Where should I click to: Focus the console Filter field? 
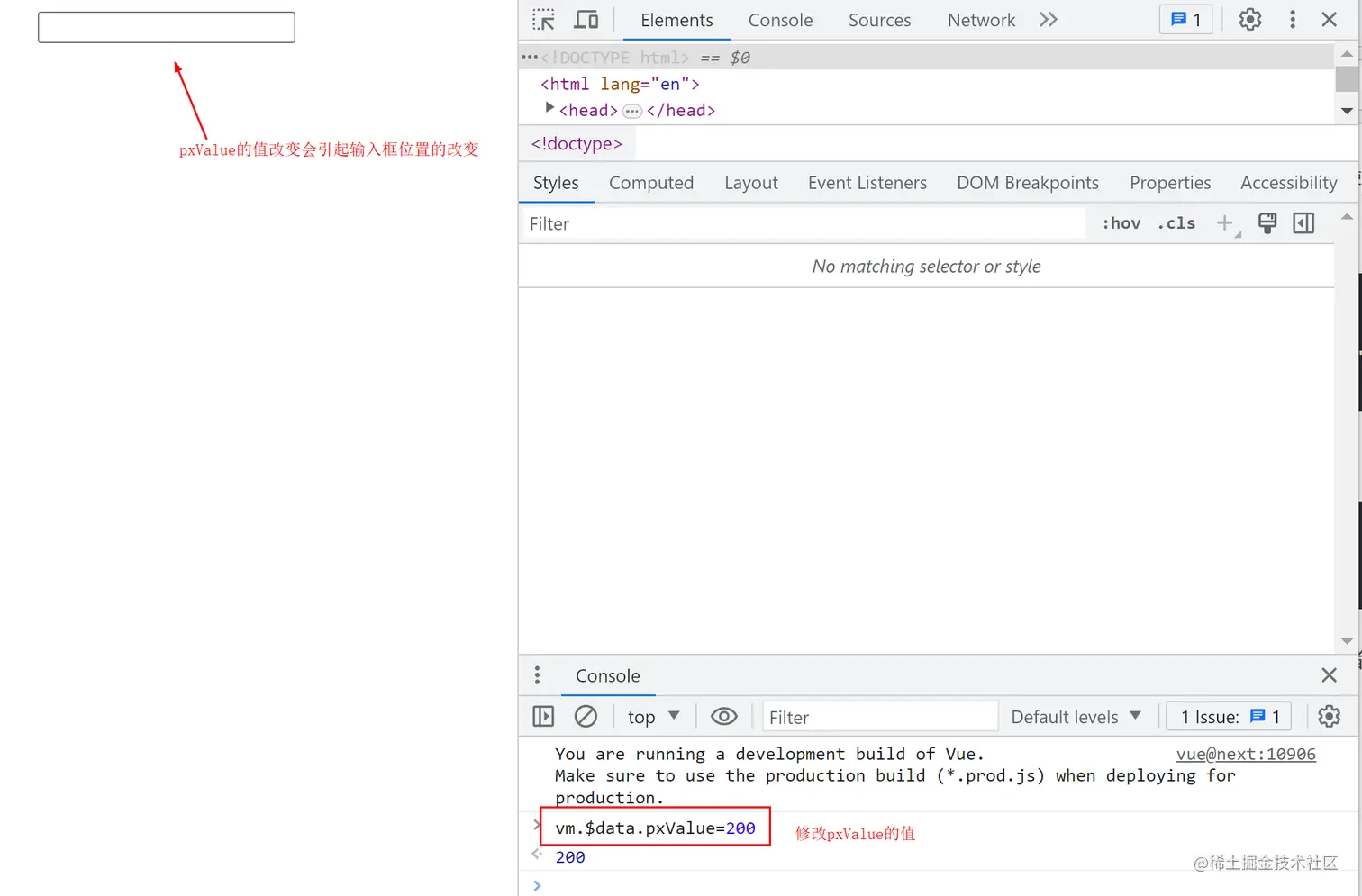(880, 718)
